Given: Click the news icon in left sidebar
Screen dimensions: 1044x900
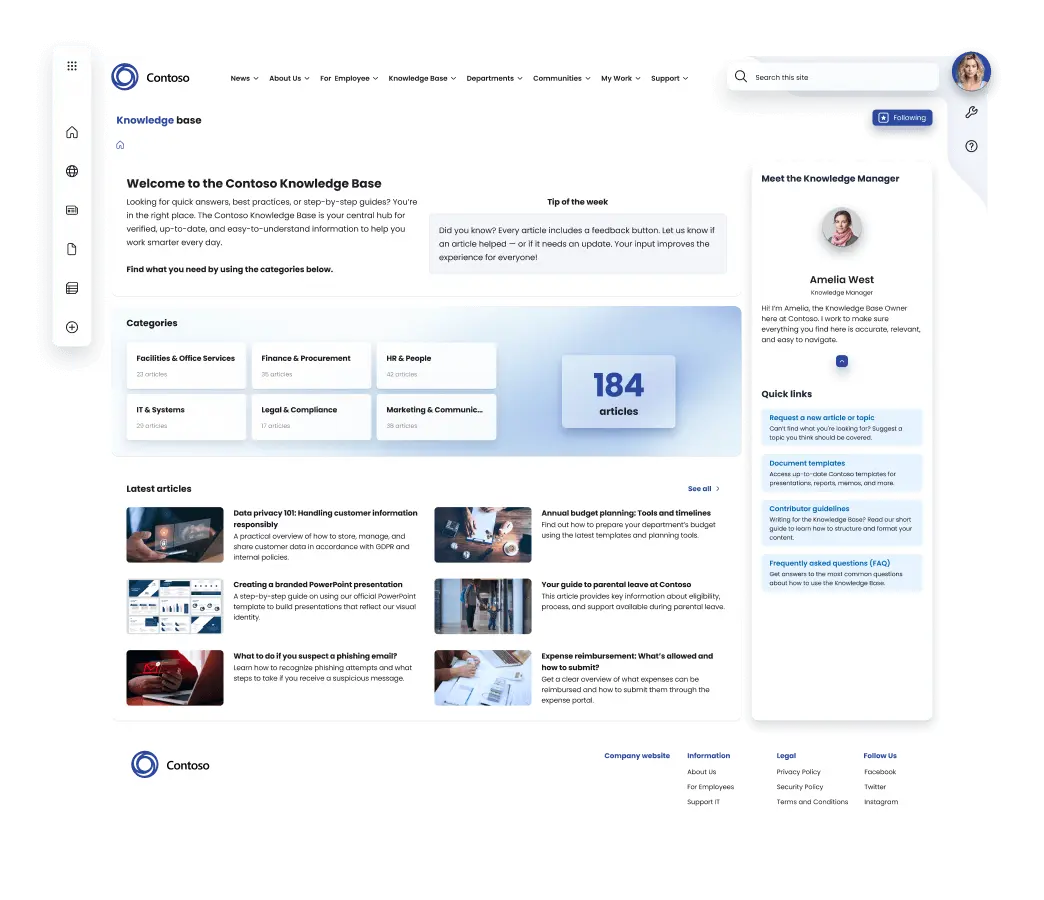Looking at the screenshot, I should tap(72, 210).
